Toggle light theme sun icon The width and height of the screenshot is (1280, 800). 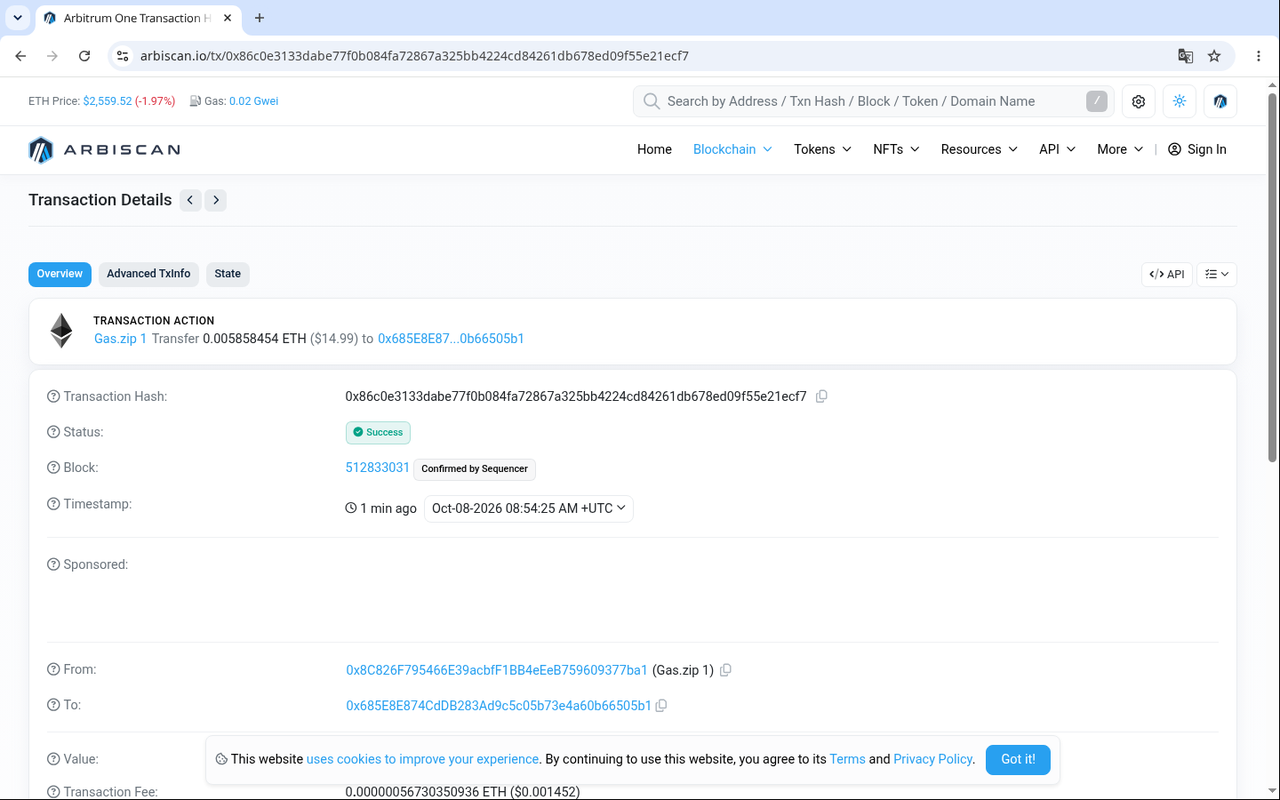(1179, 101)
